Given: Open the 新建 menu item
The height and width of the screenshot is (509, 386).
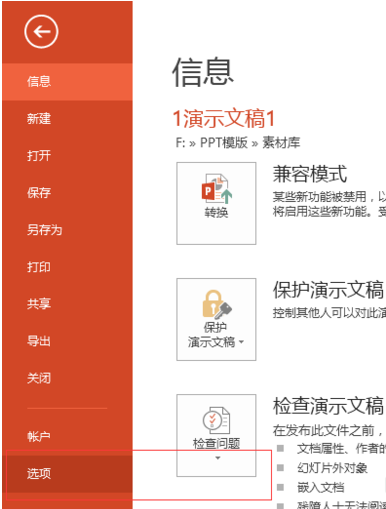Looking at the screenshot, I should (67, 119).
